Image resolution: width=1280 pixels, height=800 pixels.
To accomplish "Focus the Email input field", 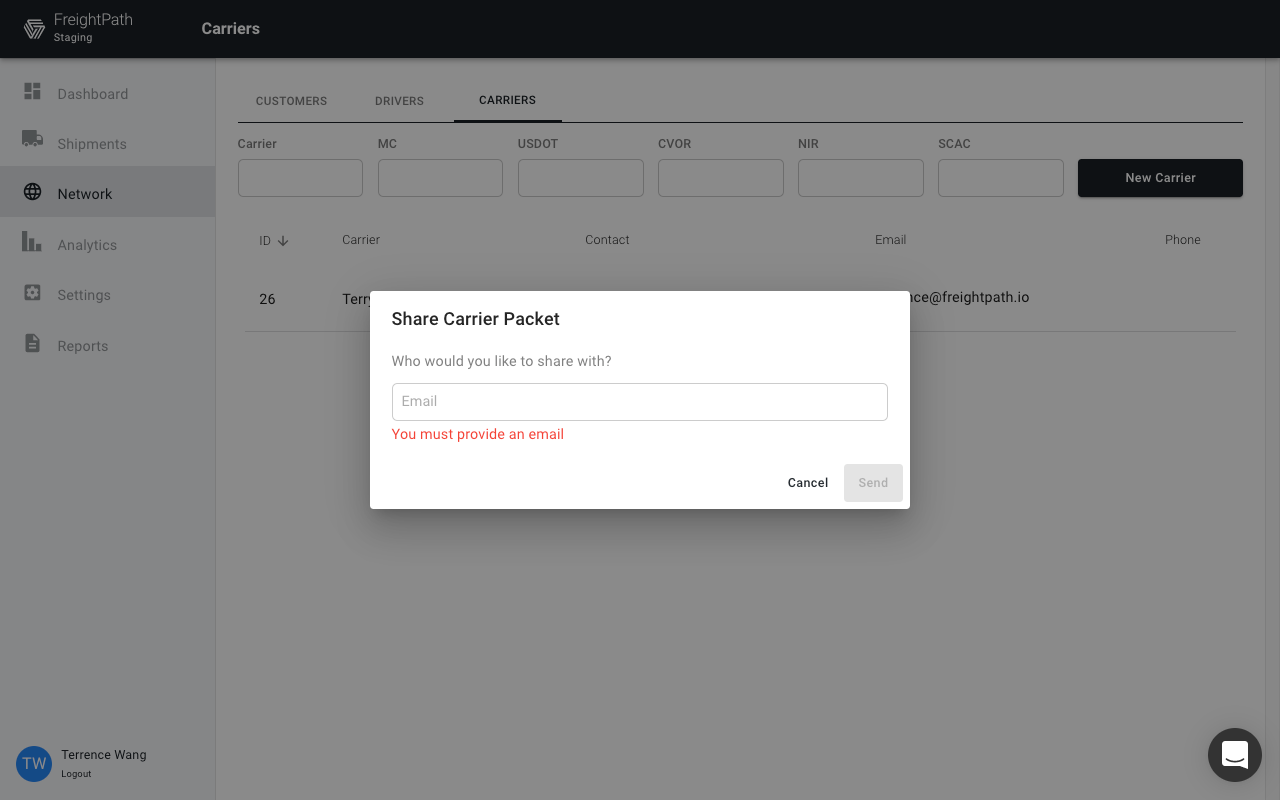I will point(639,402).
